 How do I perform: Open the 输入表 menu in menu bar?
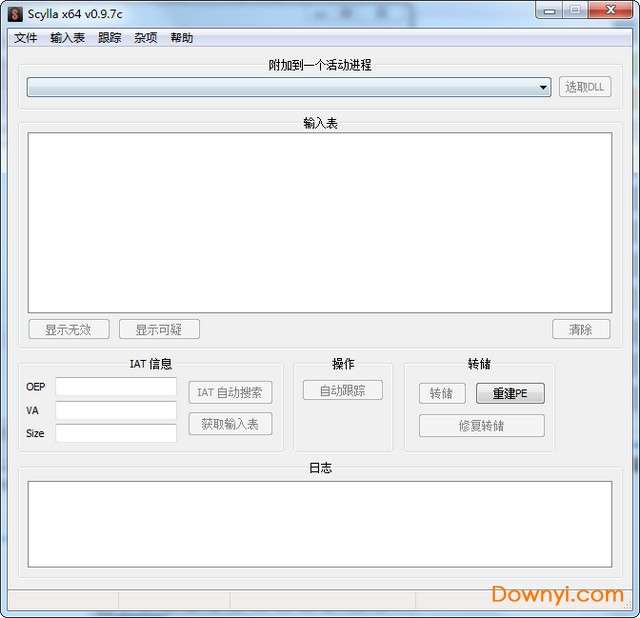67,38
